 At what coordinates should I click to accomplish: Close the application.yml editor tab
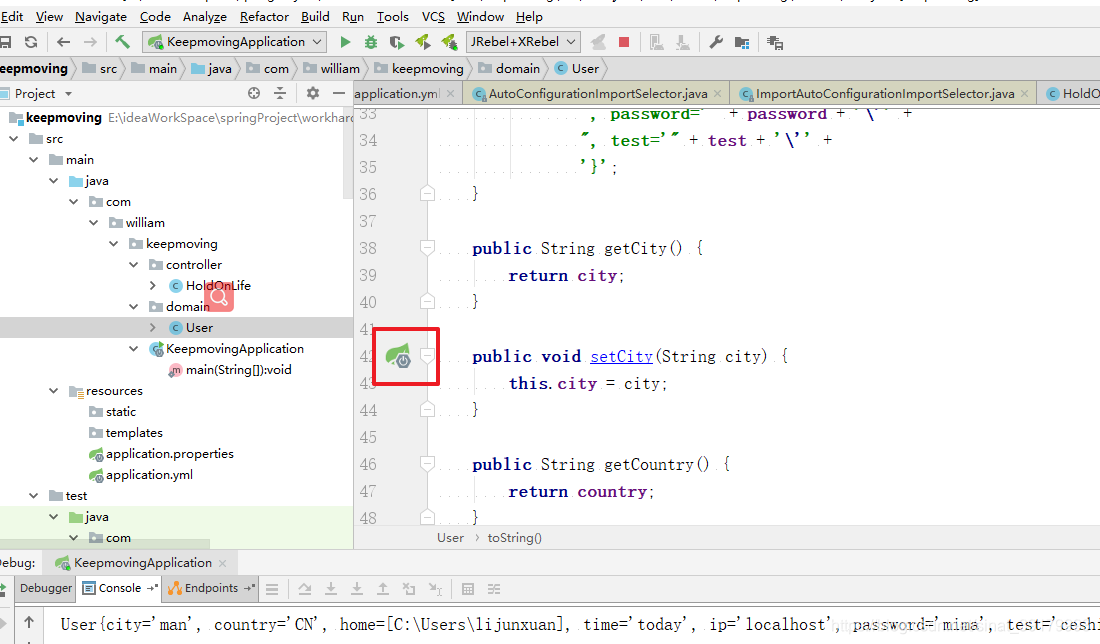(450, 93)
